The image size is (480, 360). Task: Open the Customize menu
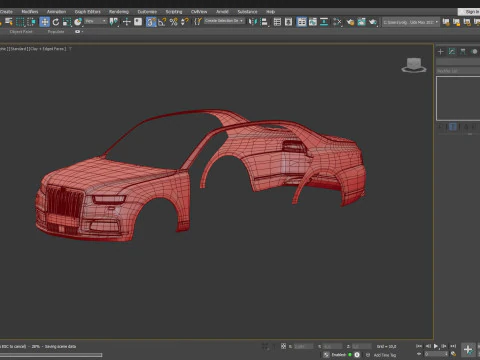click(147, 12)
